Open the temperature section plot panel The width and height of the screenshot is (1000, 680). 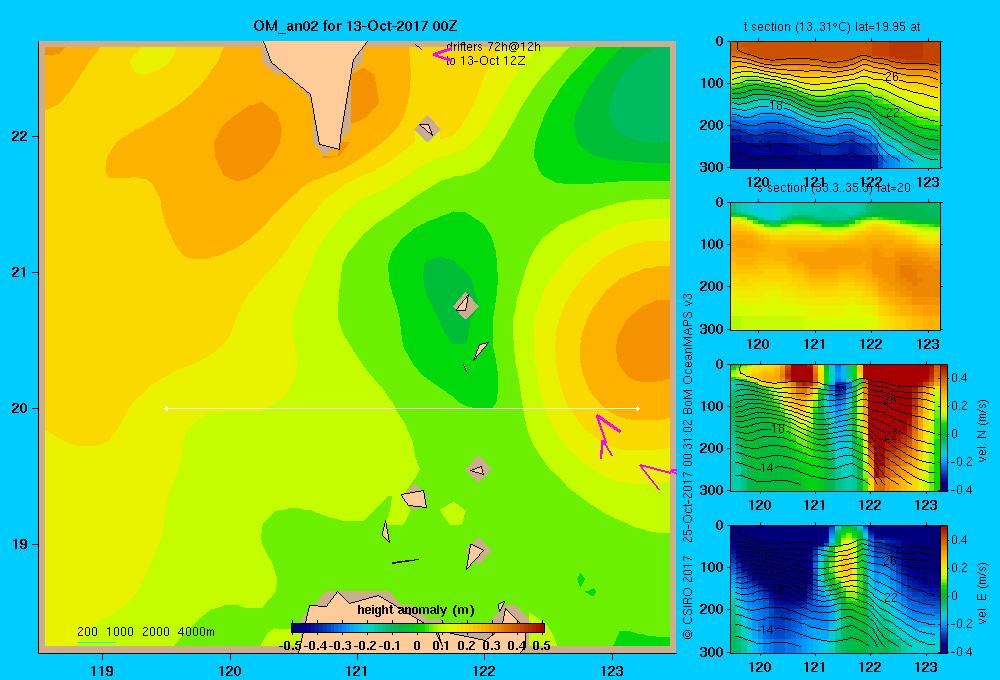(x=835, y=105)
